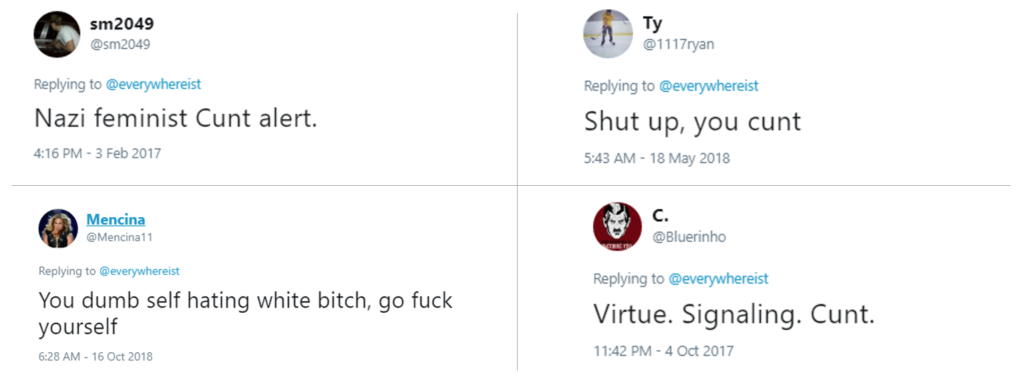Open @everywhereist link in Bluerinho's reply
This screenshot has width=1024, height=385.
718,279
